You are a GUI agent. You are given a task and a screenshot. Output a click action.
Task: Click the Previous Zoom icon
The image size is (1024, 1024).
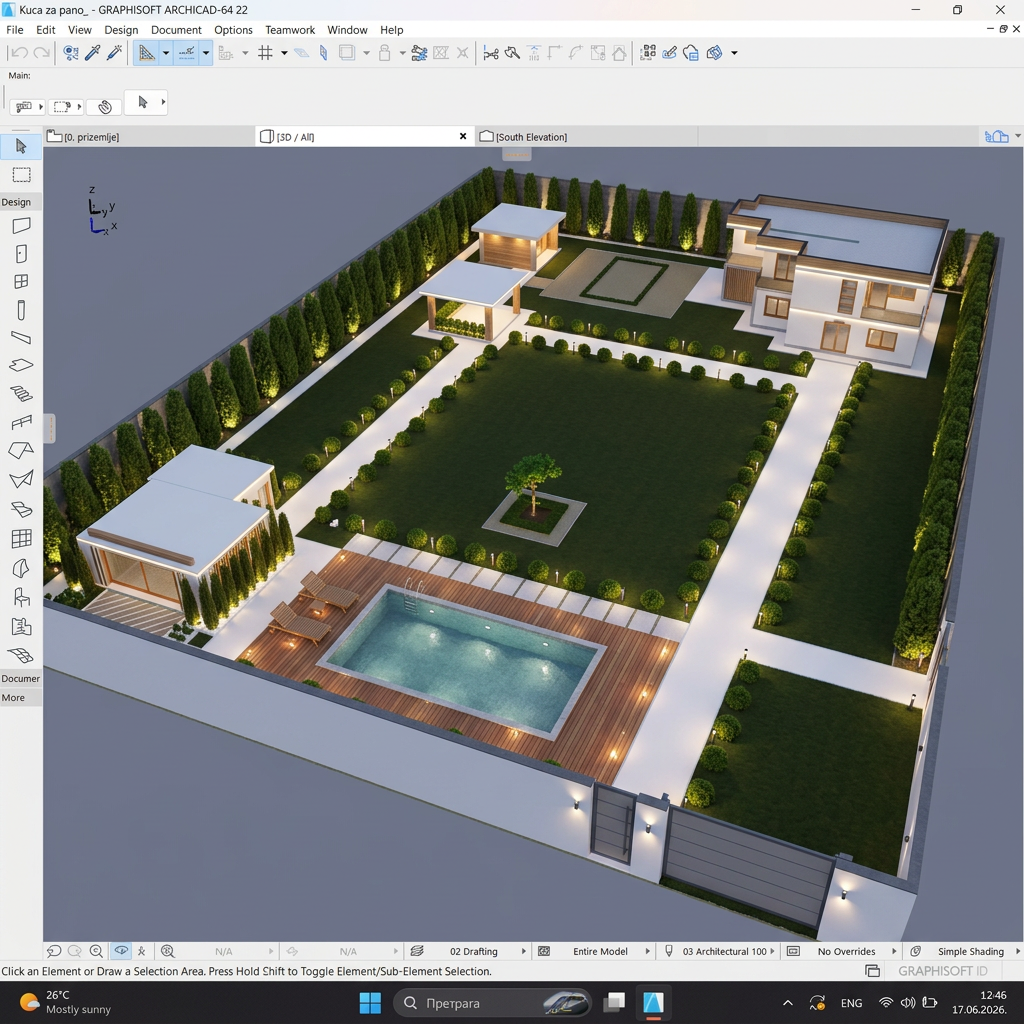click(x=54, y=952)
